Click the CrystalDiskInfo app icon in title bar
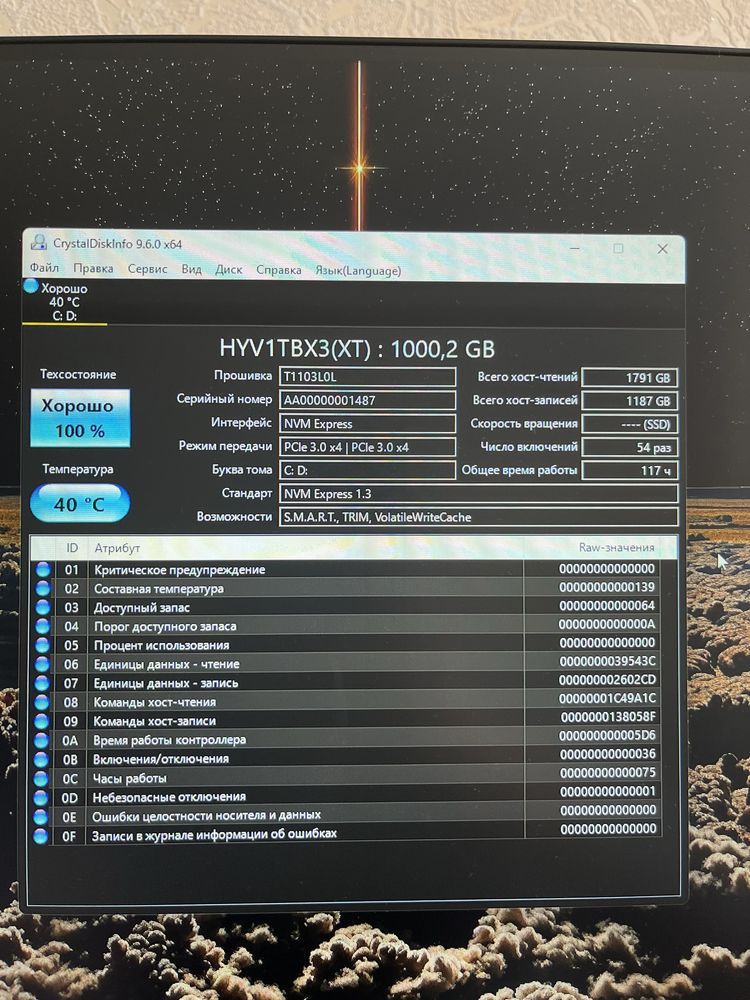 tap(39, 242)
